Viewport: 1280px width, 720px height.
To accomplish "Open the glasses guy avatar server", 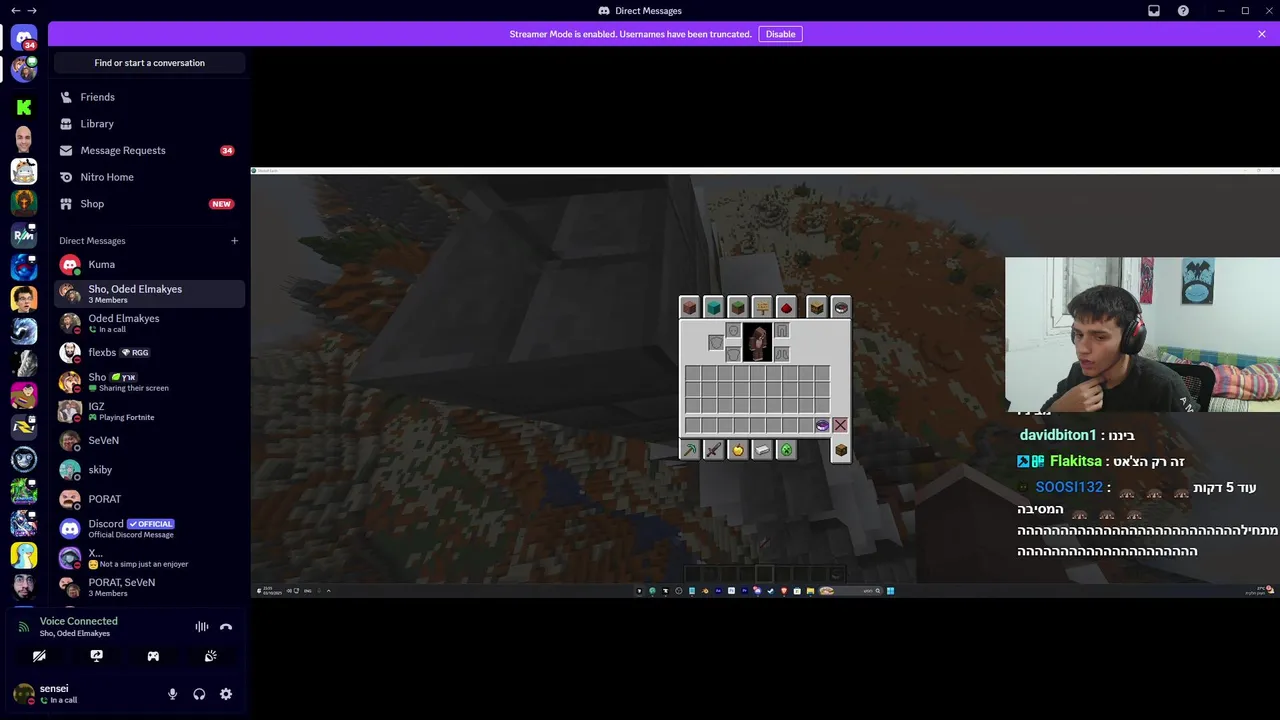I will click(24, 299).
